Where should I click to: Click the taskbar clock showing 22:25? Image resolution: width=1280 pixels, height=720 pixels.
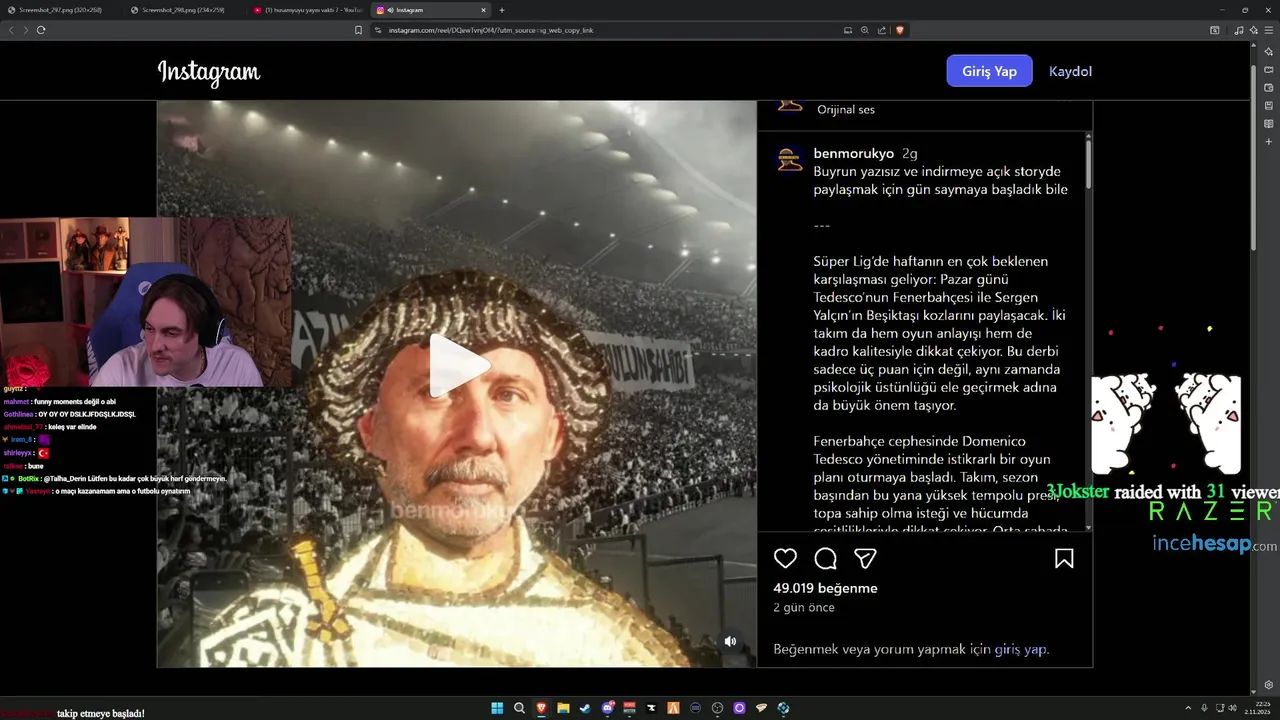tap(1257, 708)
